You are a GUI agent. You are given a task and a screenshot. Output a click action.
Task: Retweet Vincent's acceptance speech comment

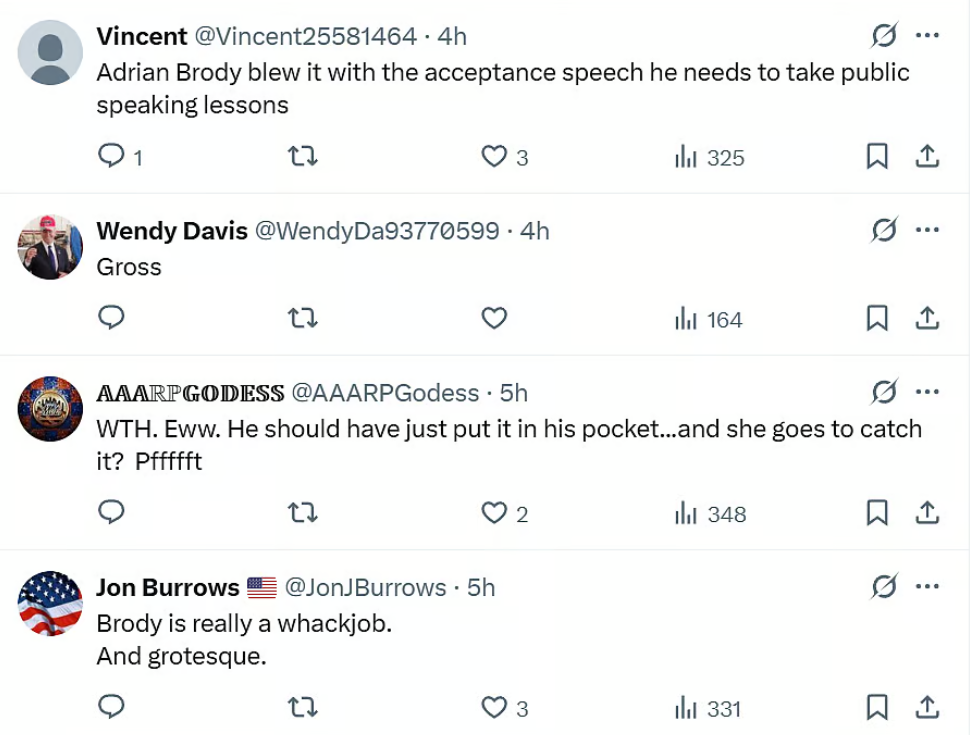click(x=303, y=157)
